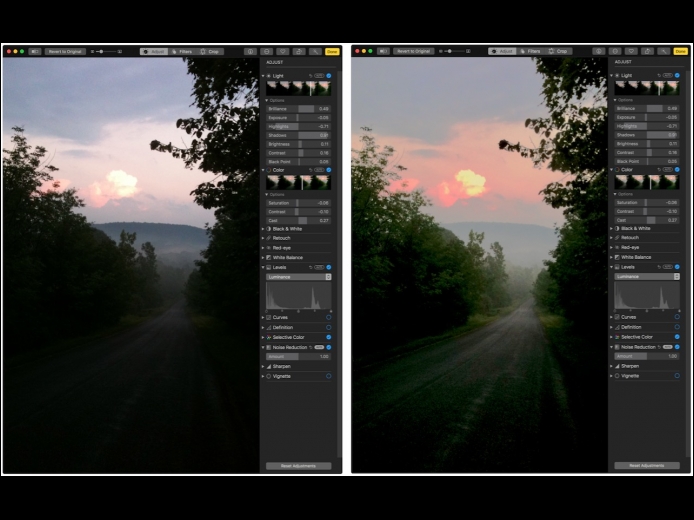
Task: Click the Brilliance slider in left window
Action: point(298,109)
